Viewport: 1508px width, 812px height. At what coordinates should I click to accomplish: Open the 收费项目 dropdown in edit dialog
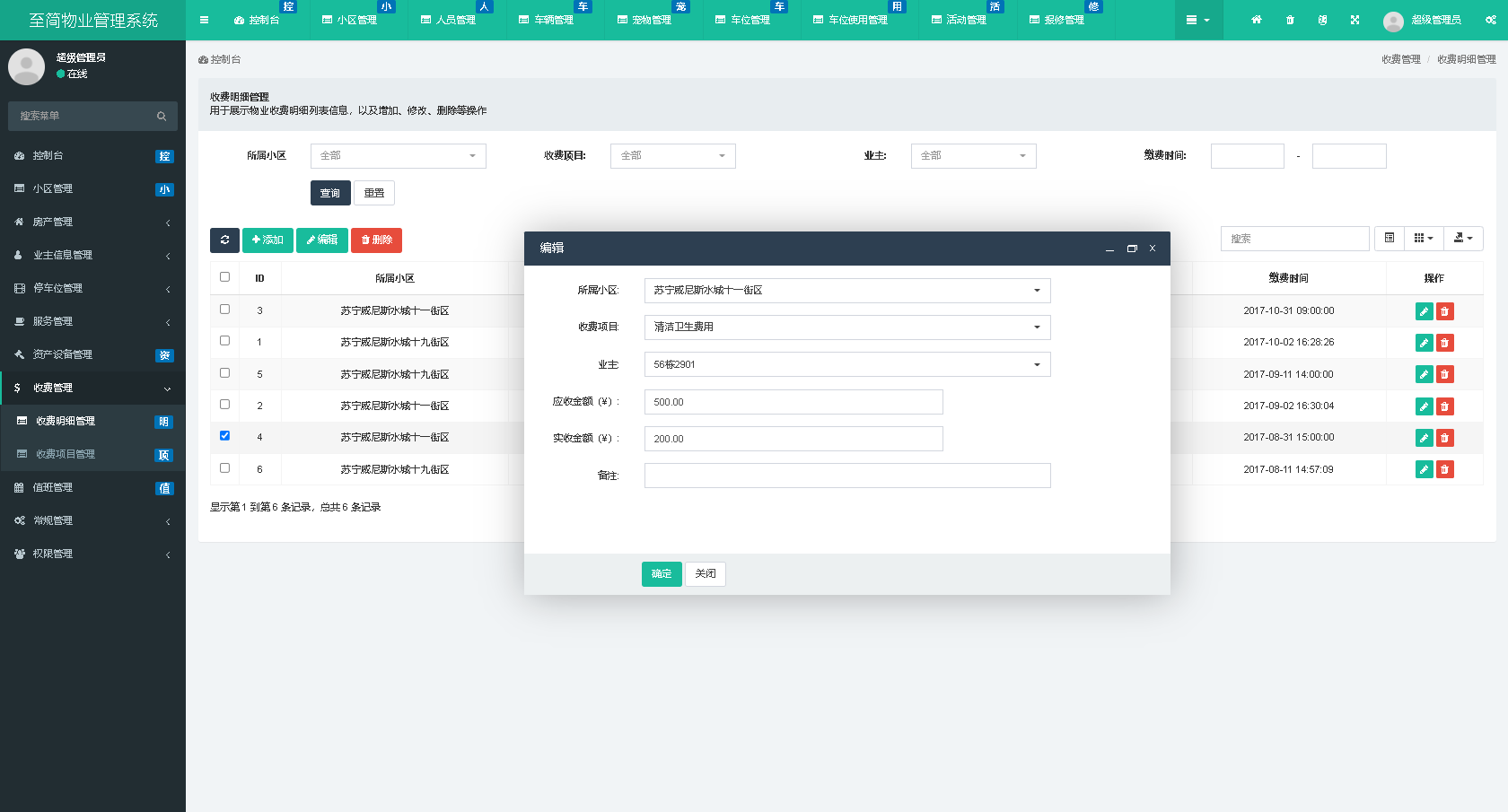[x=846, y=327]
